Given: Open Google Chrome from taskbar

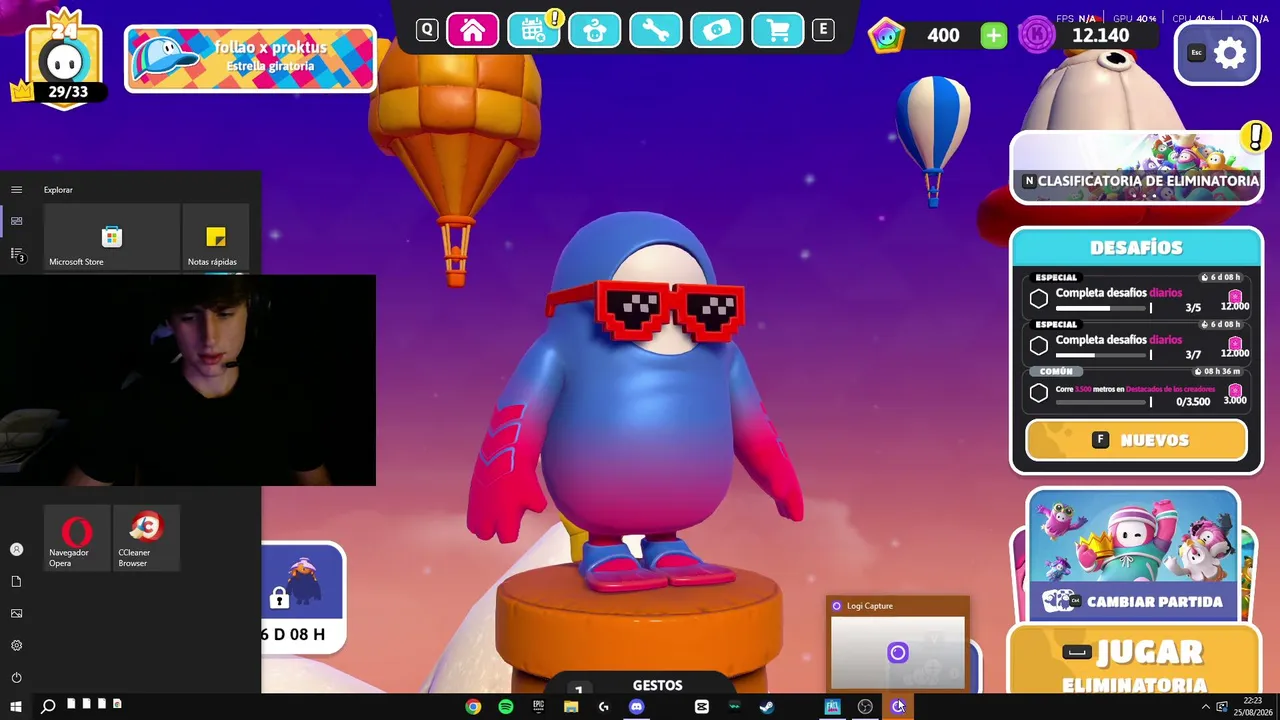Looking at the screenshot, I should pos(473,707).
